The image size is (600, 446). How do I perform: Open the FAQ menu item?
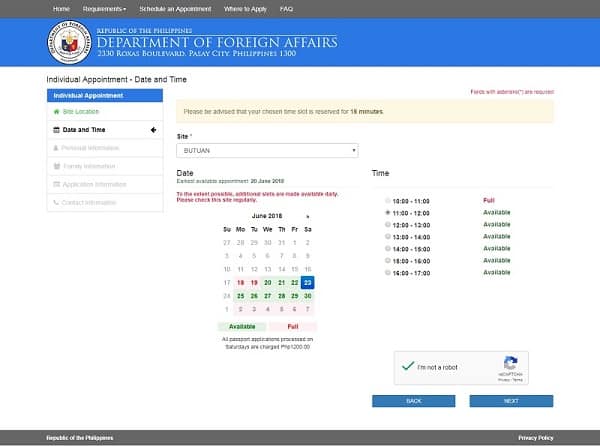(286, 9)
